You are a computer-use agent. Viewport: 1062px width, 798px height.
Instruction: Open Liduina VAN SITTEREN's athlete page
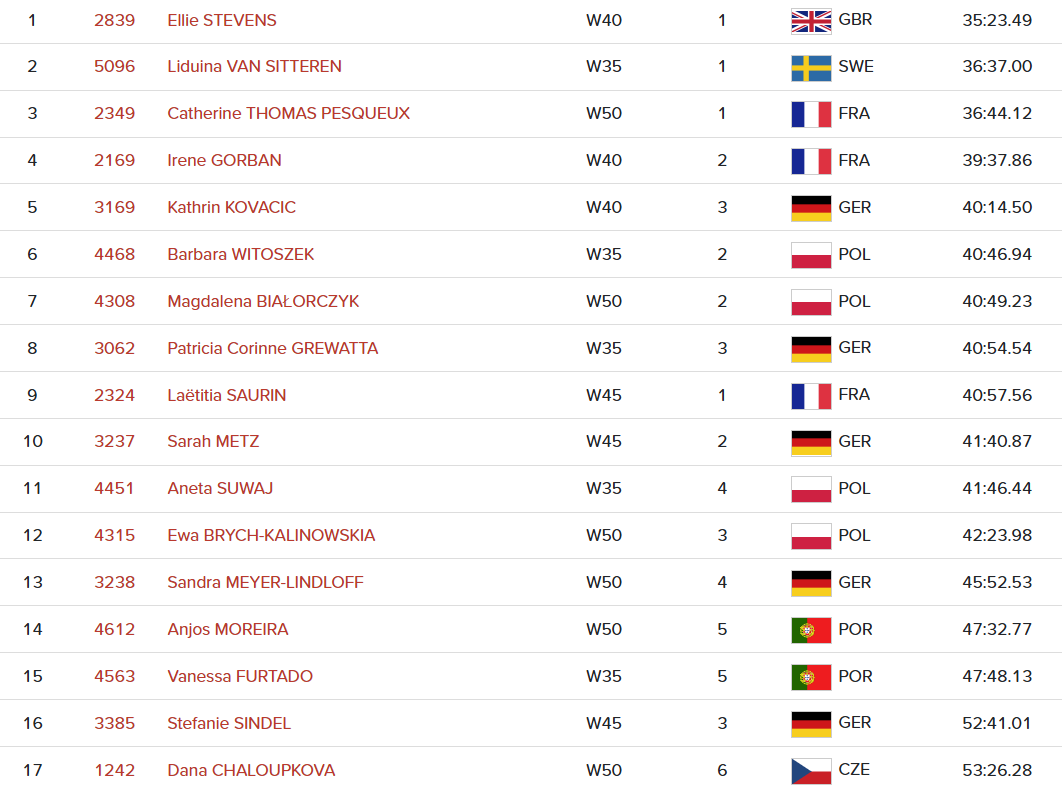(x=254, y=67)
